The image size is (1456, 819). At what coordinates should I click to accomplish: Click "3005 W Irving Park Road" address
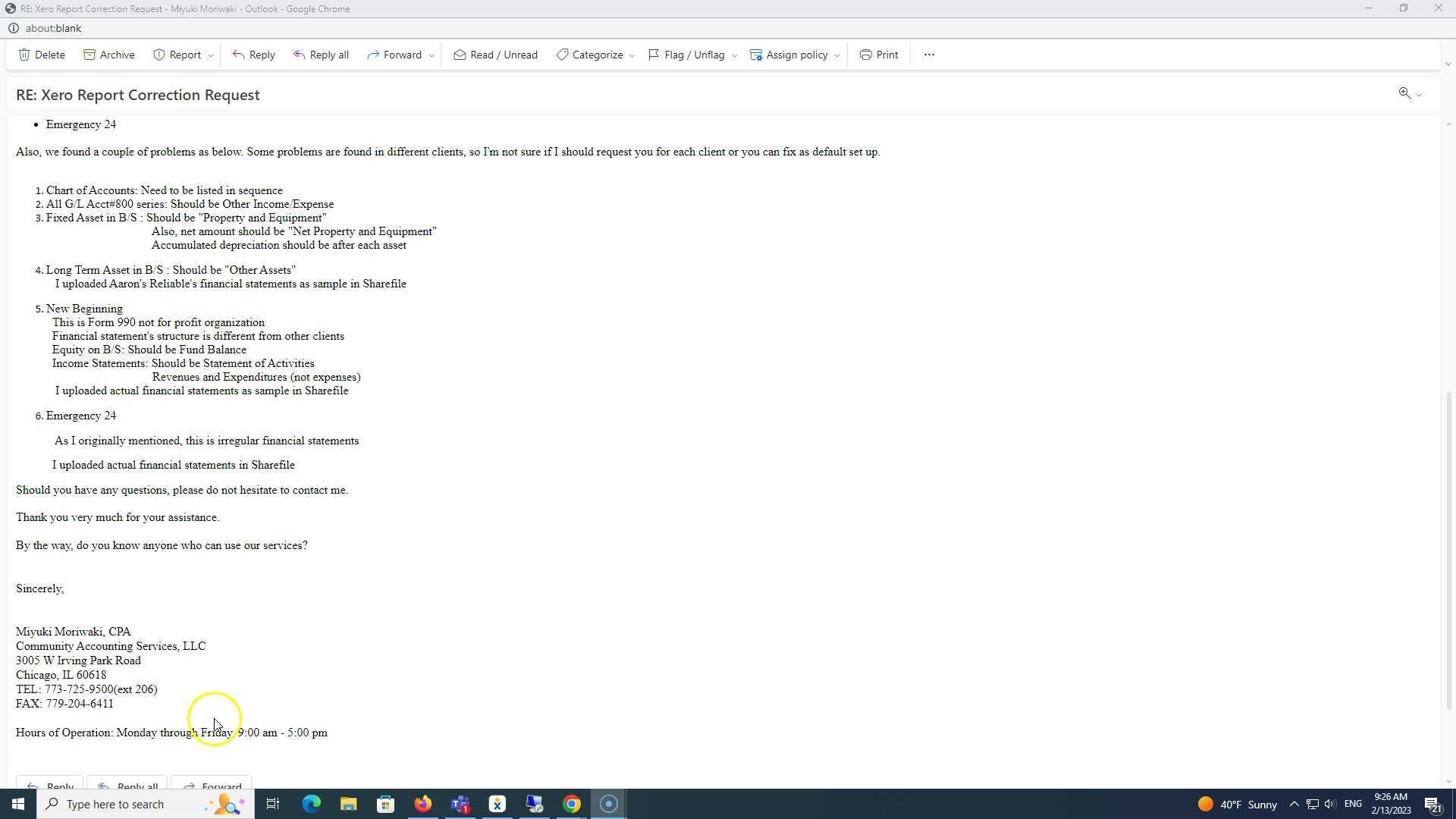[x=78, y=661]
